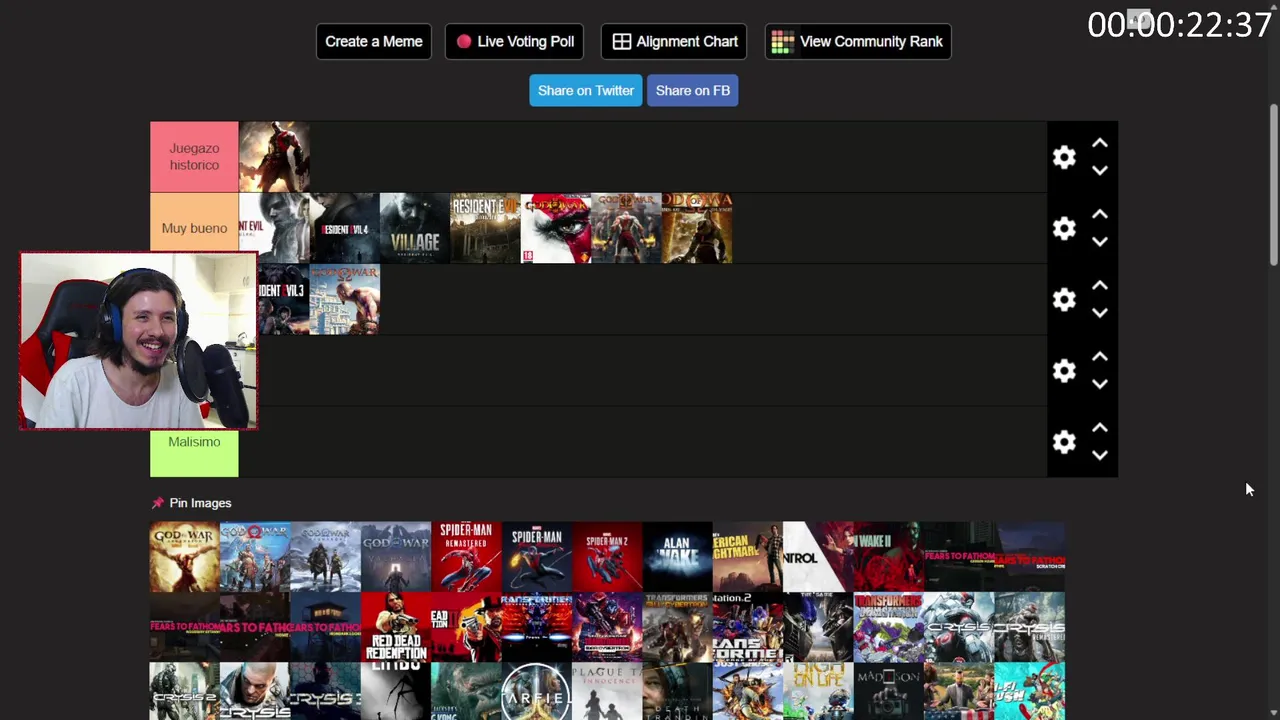Move Muy bueno row up with arrow
This screenshot has height=720, width=1280.
[1100, 215]
